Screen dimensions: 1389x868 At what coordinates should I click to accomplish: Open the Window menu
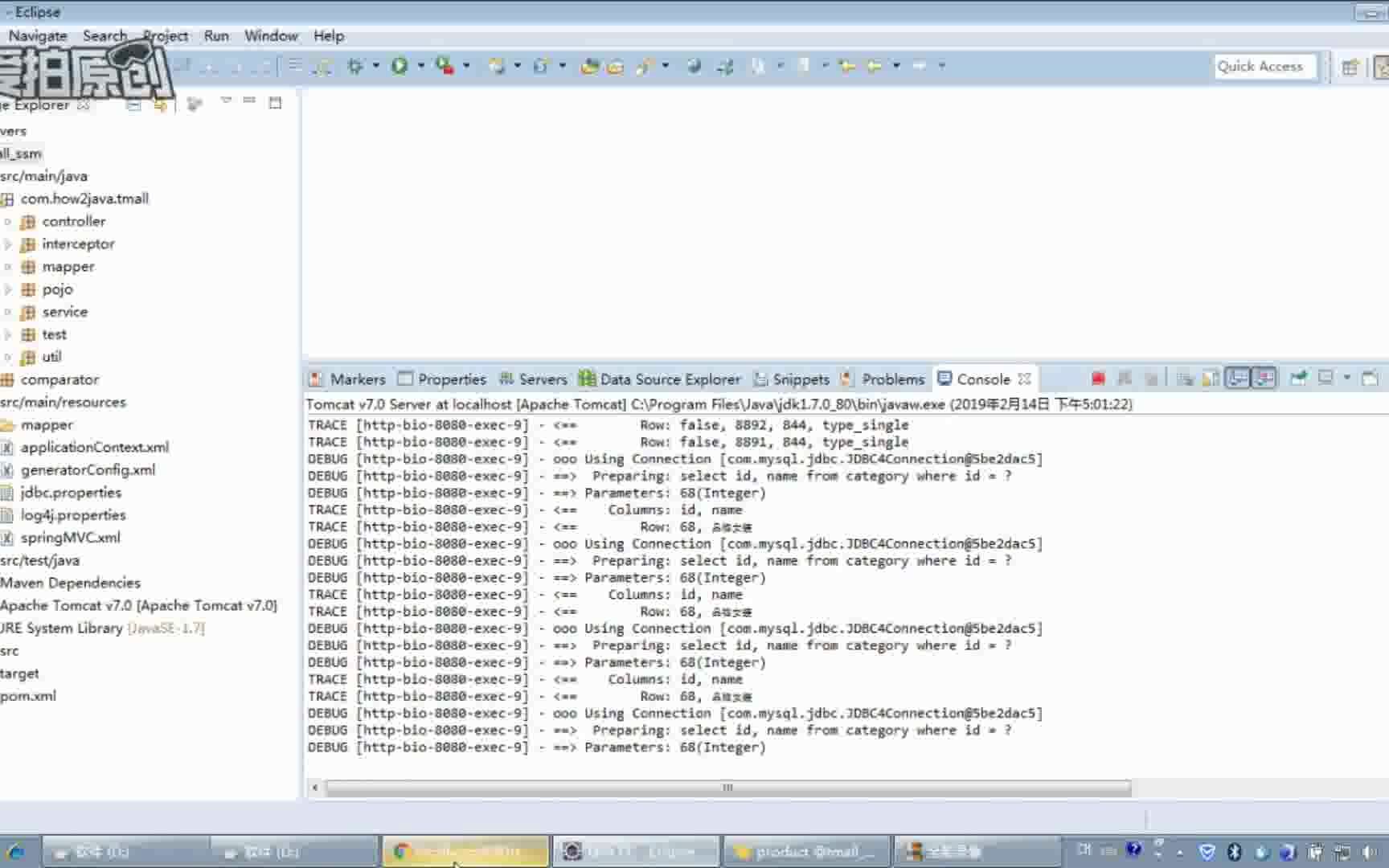[271, 36]
